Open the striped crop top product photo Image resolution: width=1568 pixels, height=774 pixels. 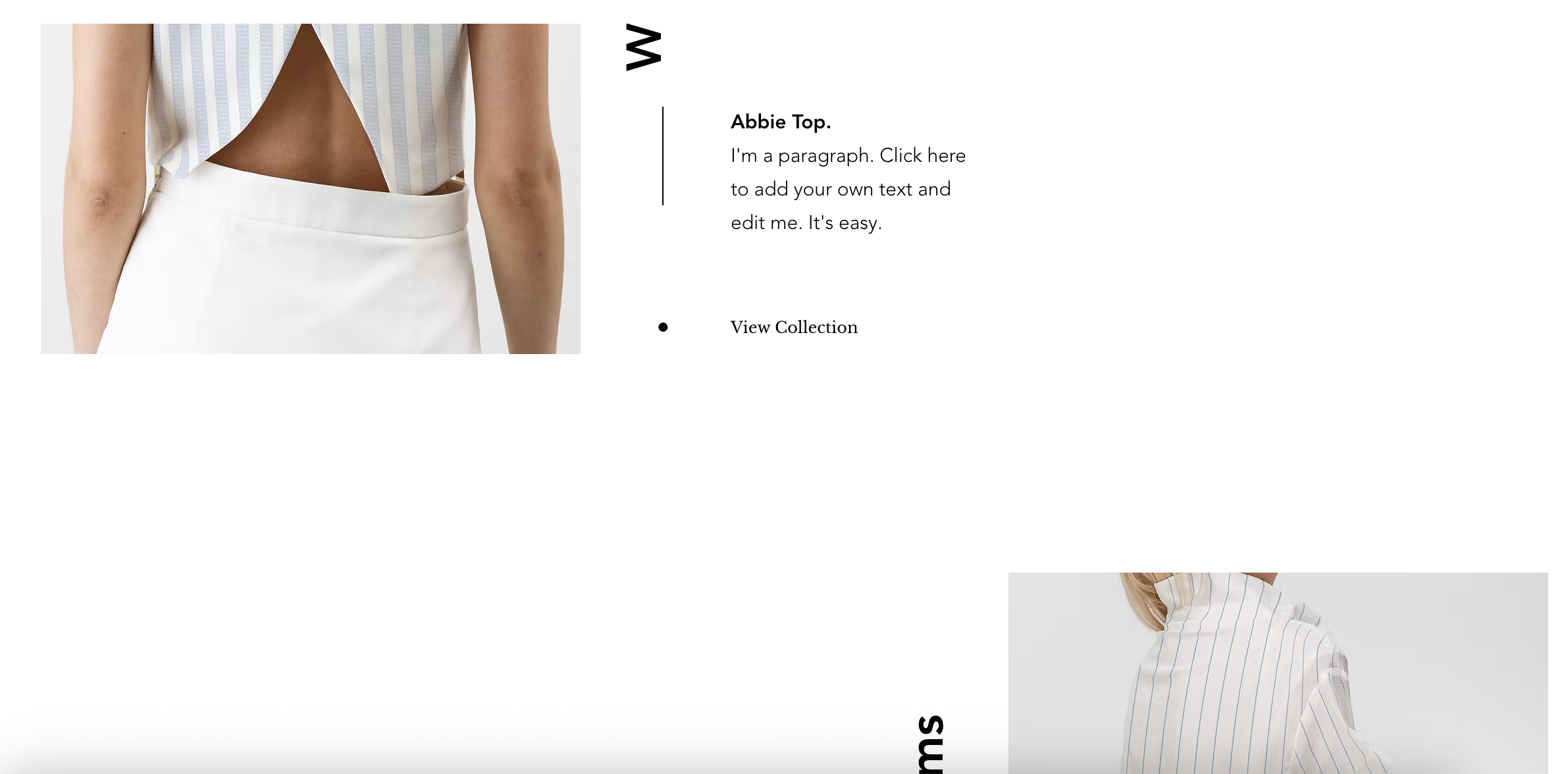pyautogui.click(x=311, y=189)
